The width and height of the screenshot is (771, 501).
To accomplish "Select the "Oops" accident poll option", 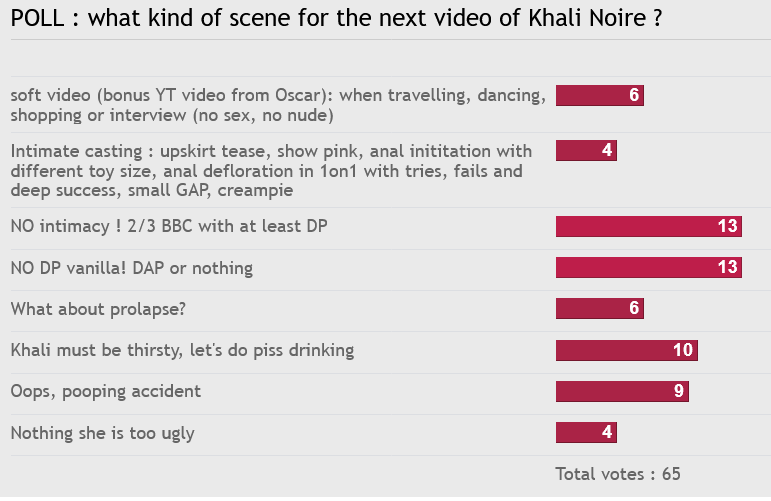I will click(105, 391).
